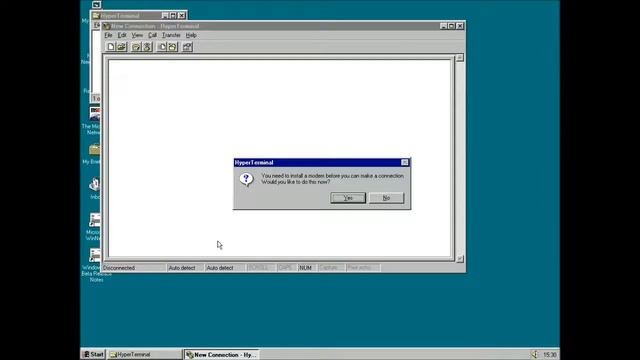Click the New Connection taskbar button
Viewport: 640px width, 360px height.
click(x=221, y=354)
